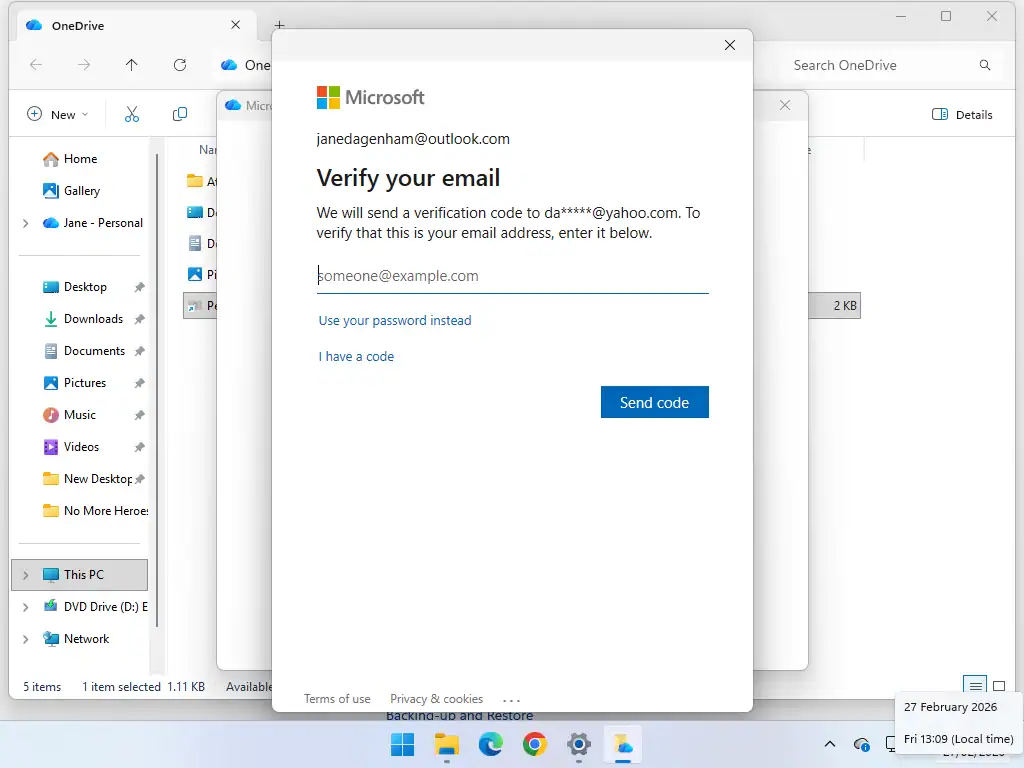Launch Google Chrome from the taskbar

[534, 745]
